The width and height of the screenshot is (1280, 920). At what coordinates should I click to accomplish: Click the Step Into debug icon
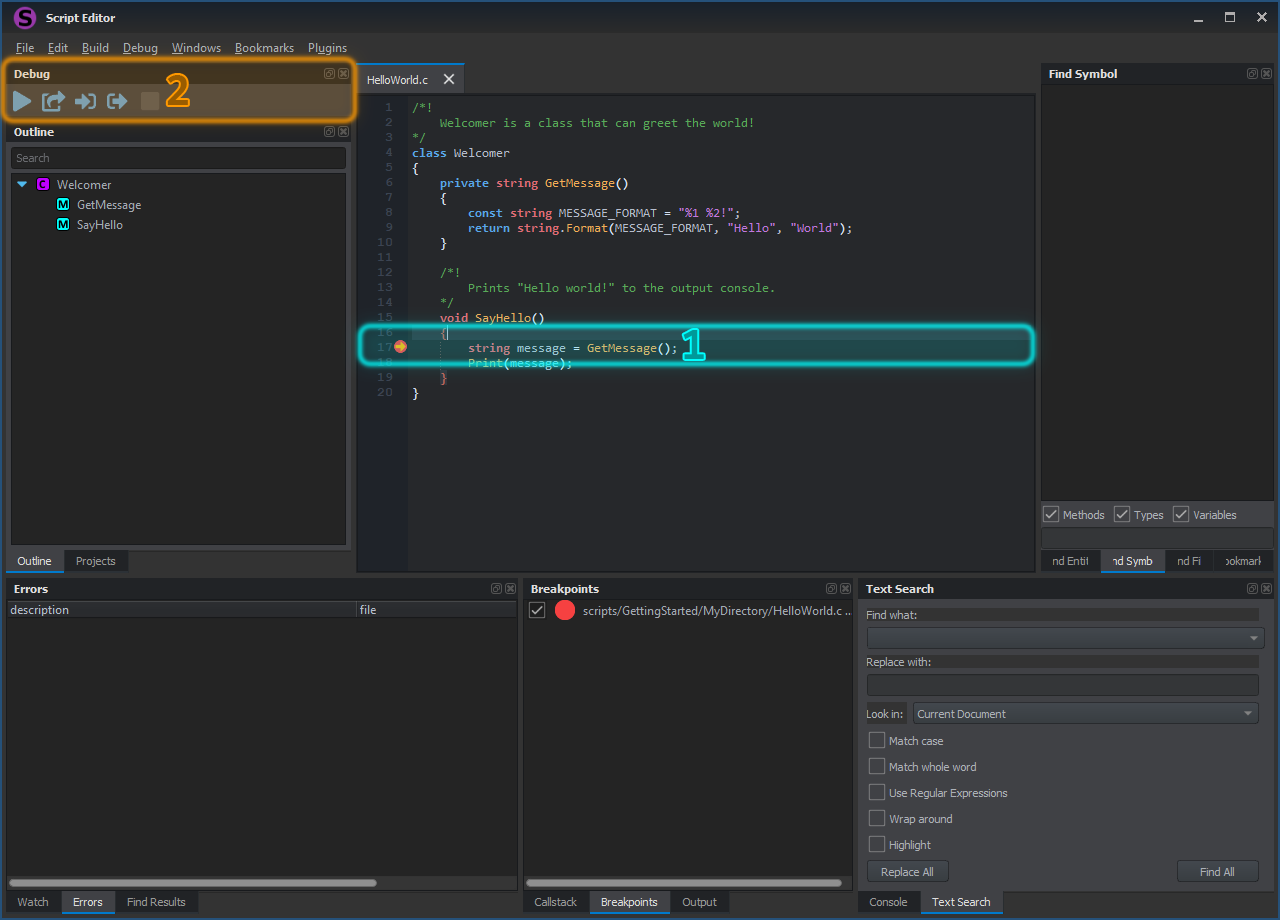(86, 101)
